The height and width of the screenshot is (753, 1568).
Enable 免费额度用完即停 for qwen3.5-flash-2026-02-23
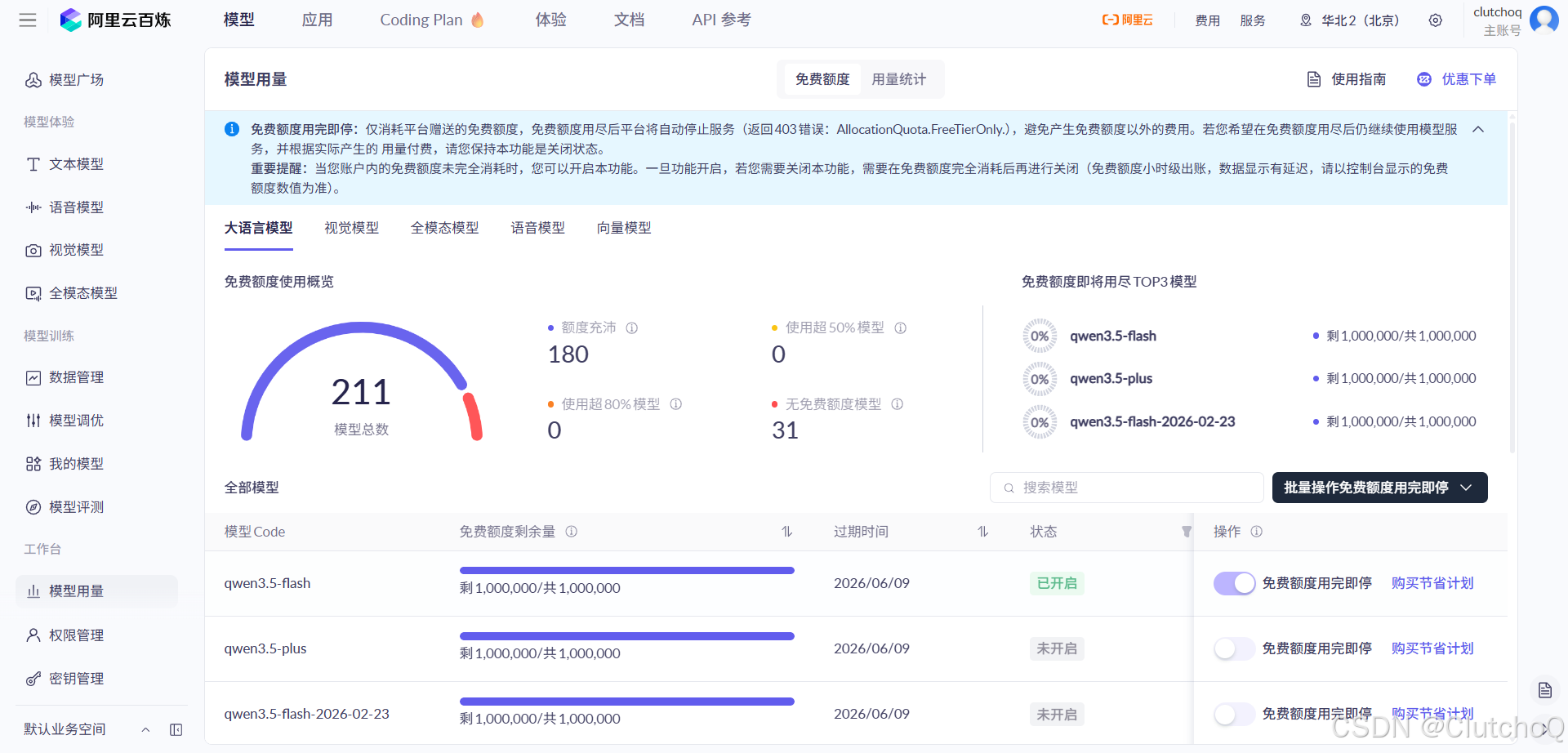pyautogui.click(x=1234, y=715)
